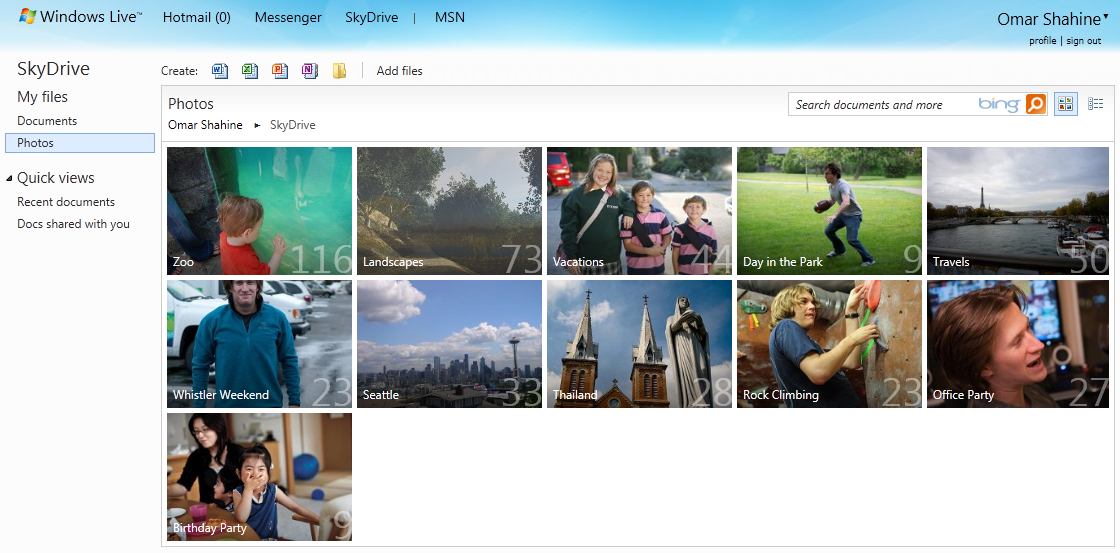Click the orange Bing search button
The height and width of the screenshot is (553, 1120).
[1036, 104]
